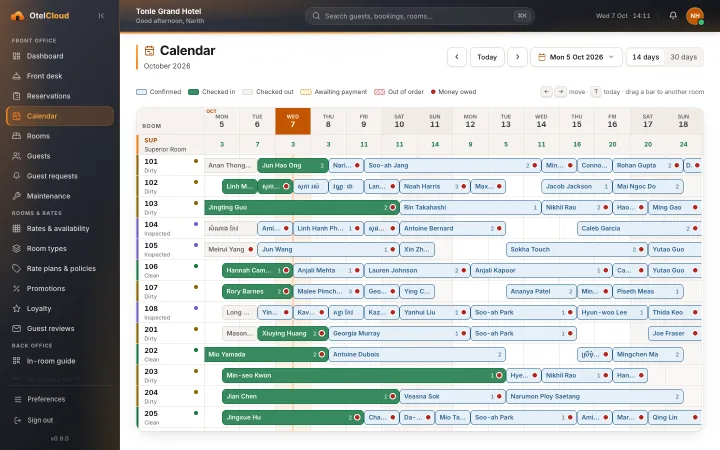720x450 pixels.
Task: Focus the search guests, bookings, rooms field
Action: 420,16
